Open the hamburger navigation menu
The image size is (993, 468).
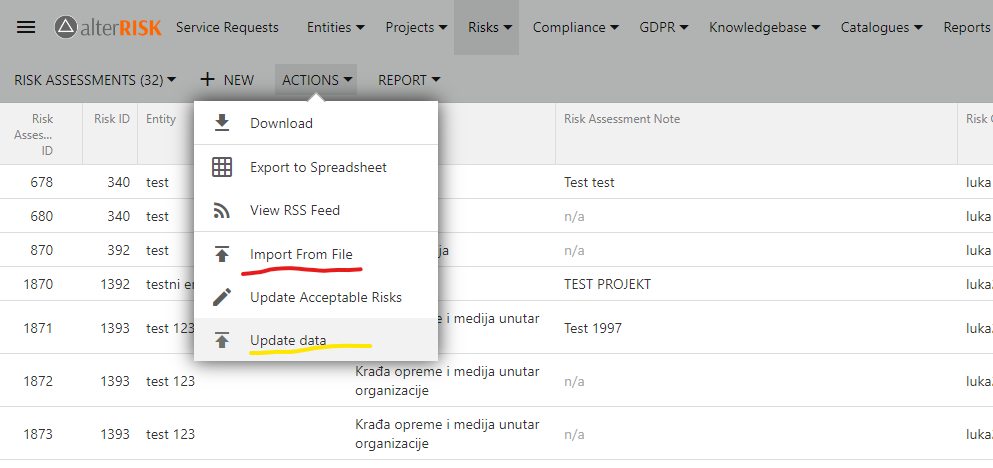pyautogui.click(x=26, y=27)
